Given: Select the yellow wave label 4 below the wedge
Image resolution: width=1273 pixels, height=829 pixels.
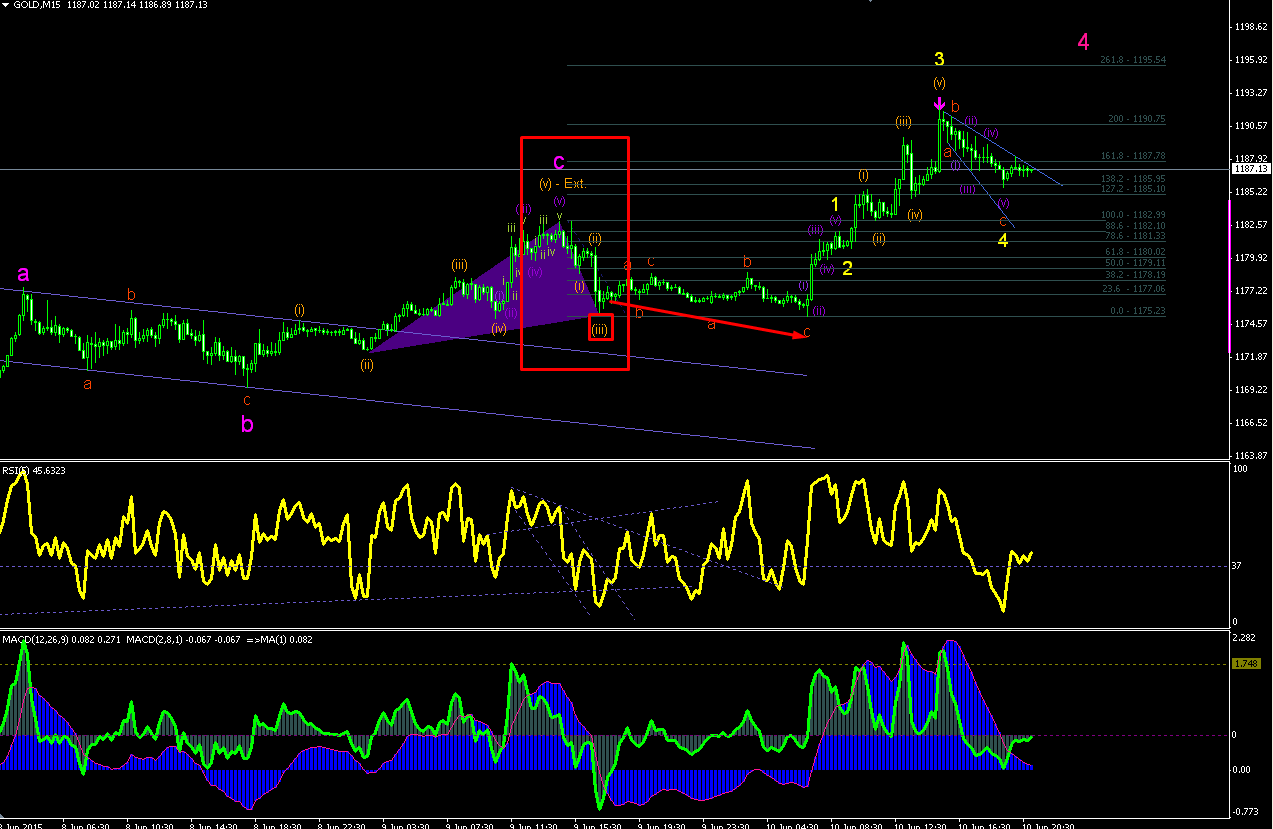Looking at the screenshot, I should coord(1003,240).
